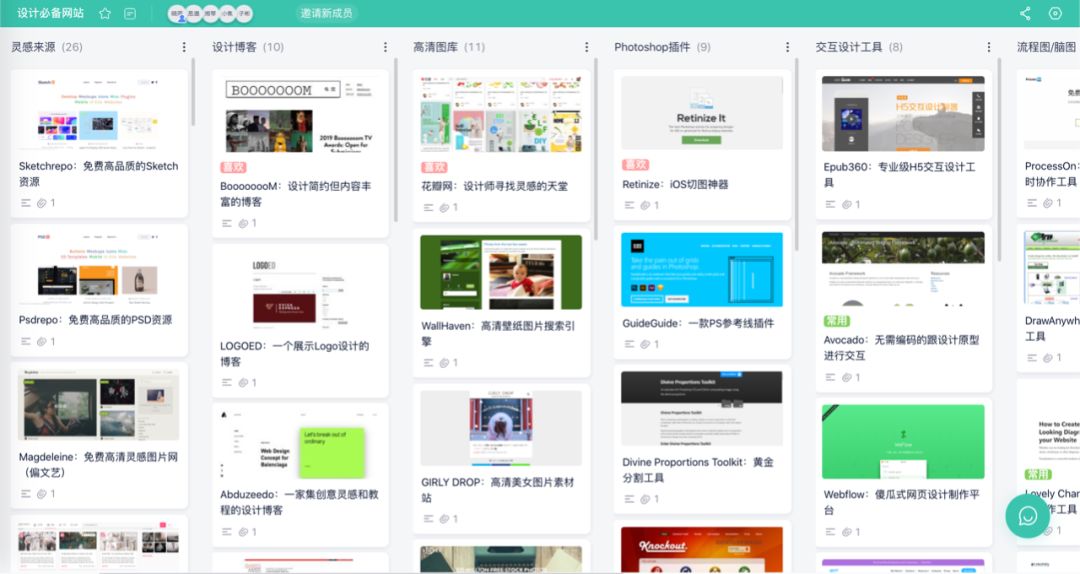Click description icon on the Magdeleine card
The height and width of the screenshot is (574, 1080).
25,493
